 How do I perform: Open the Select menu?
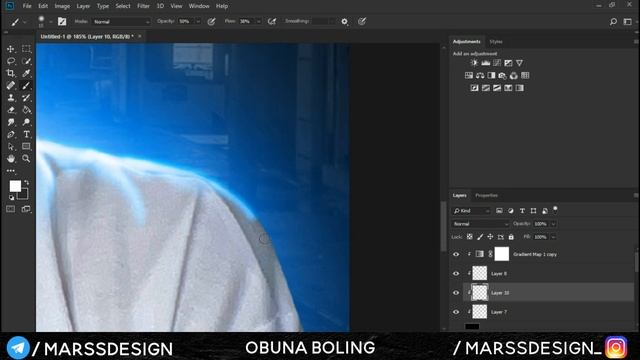point(122,6)
